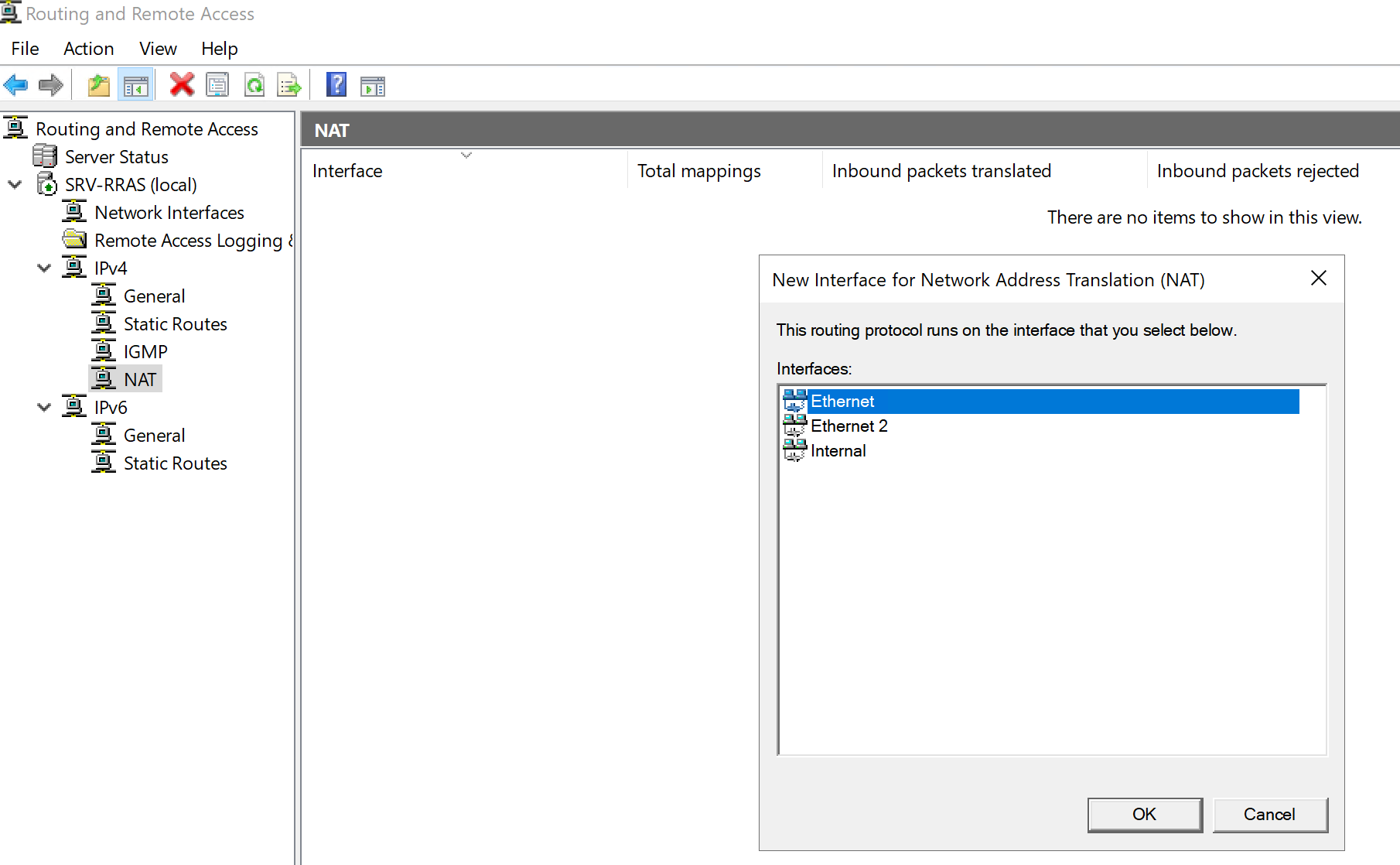Click the Export List toolbar icon

coord(289,85)
